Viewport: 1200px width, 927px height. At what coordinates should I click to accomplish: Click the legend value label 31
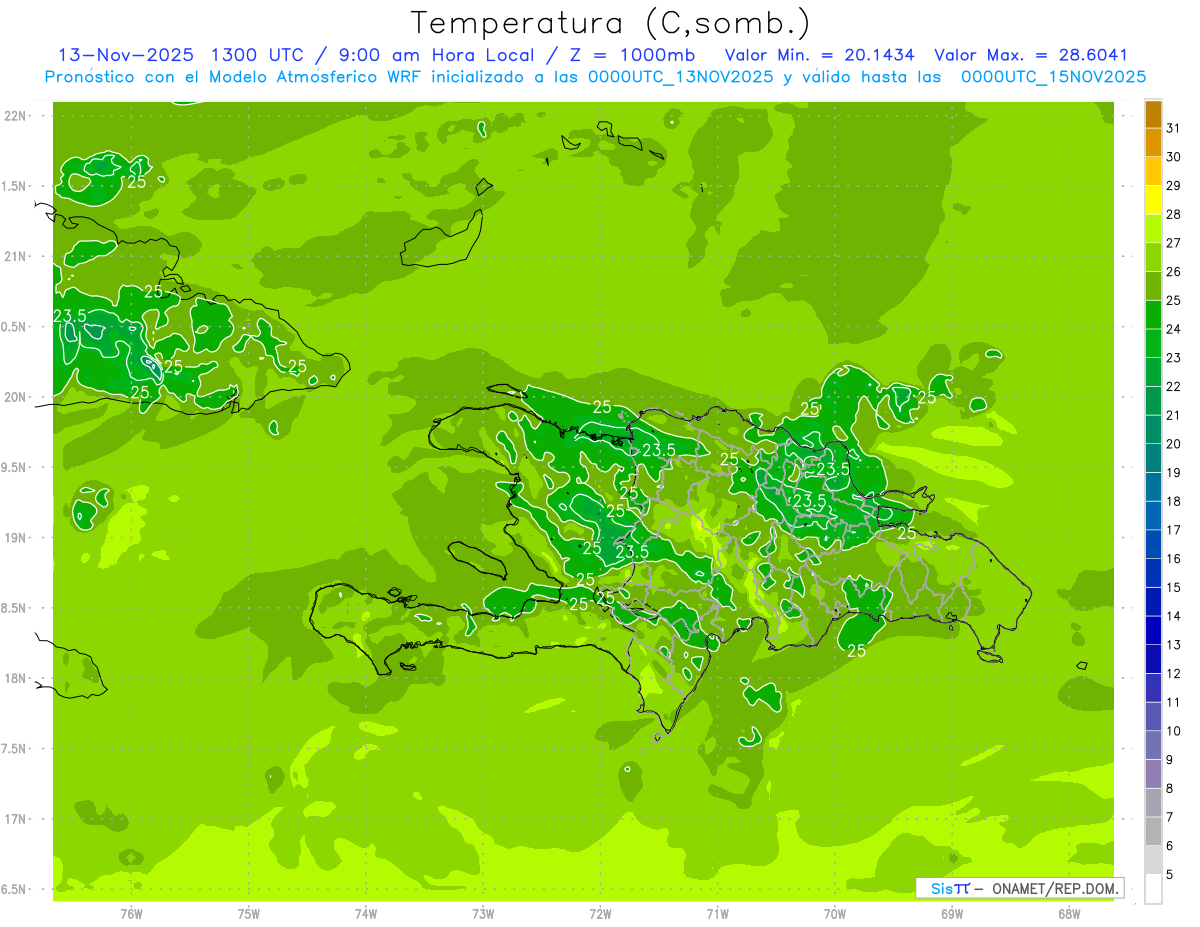[1173, 128]
